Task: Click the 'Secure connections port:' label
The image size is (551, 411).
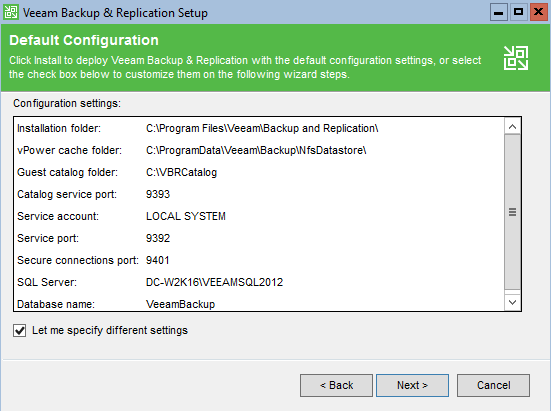Action: (78, 260)
